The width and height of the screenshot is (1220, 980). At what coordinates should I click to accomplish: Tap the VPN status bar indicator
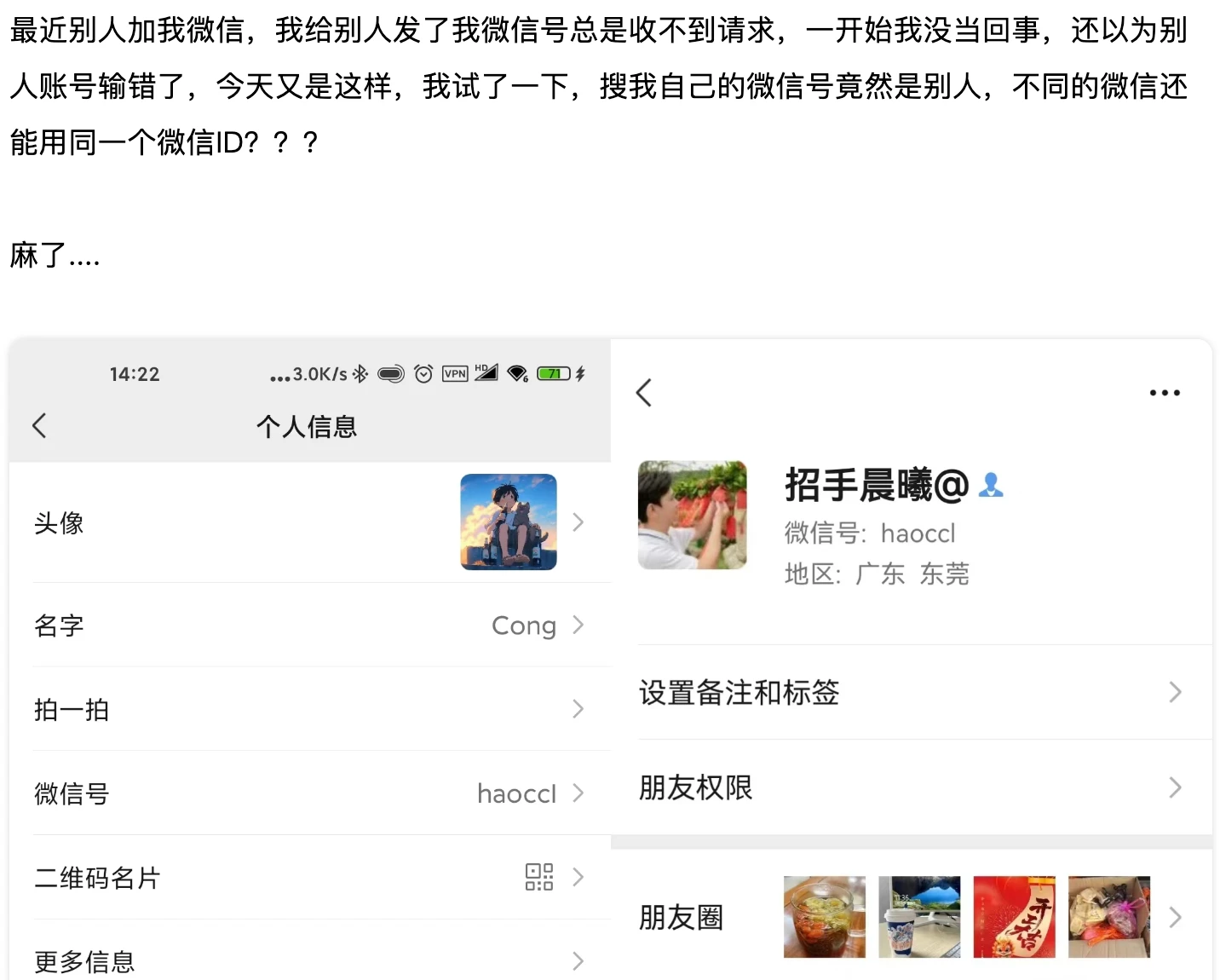pyautogui.click(x=455, y=374)
